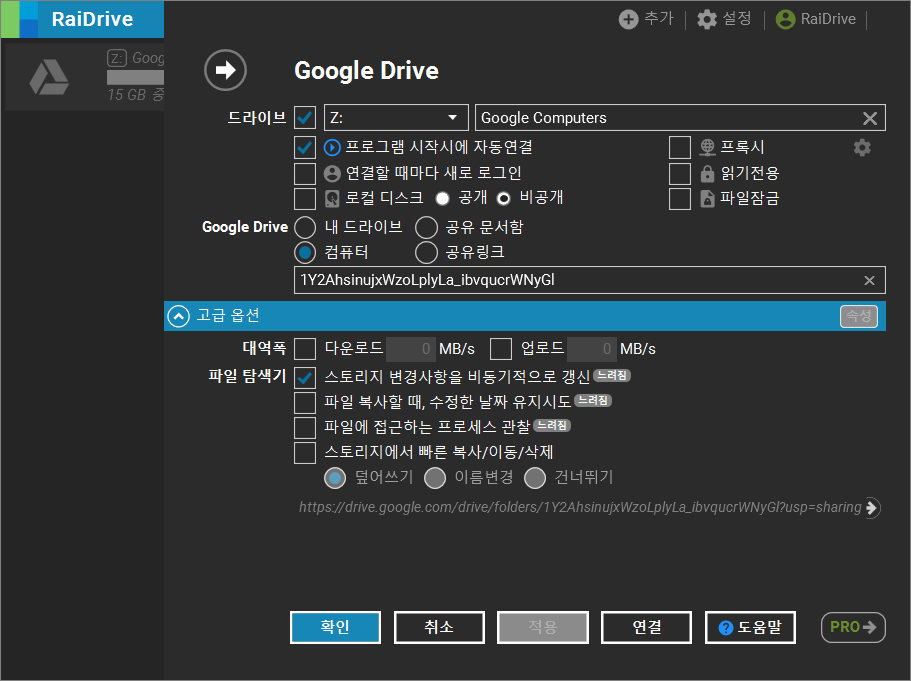Collapse the 고급 옵션 section
The image size is (911, 681).
click(178, 316)
